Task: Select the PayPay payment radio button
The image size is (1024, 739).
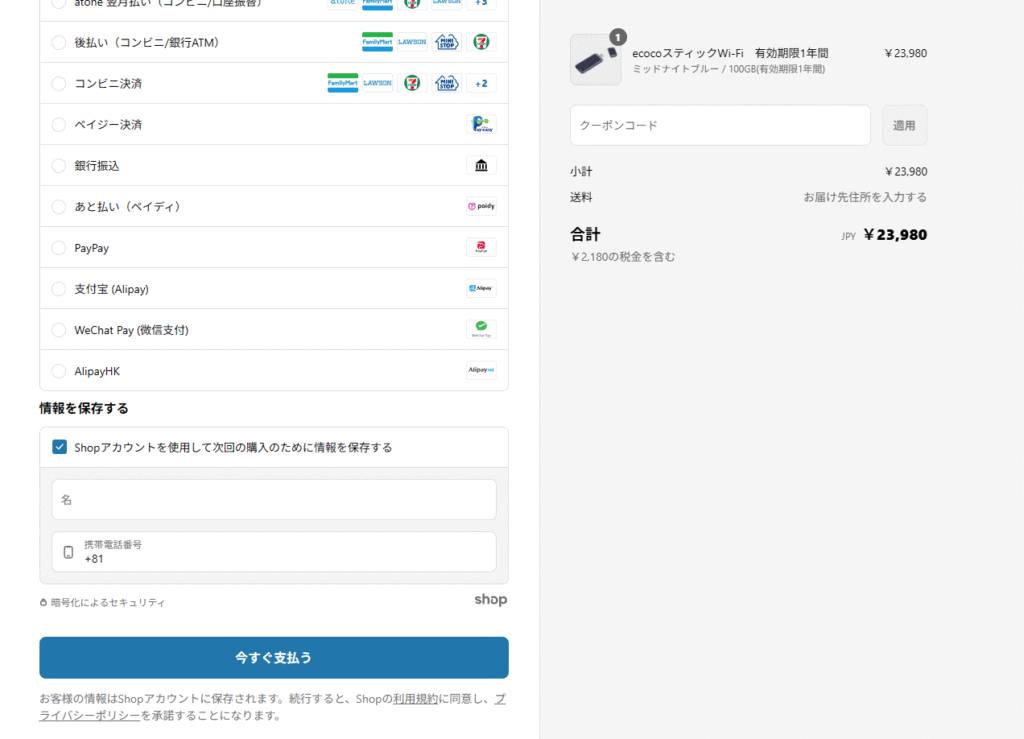Action: click(59, 248)
